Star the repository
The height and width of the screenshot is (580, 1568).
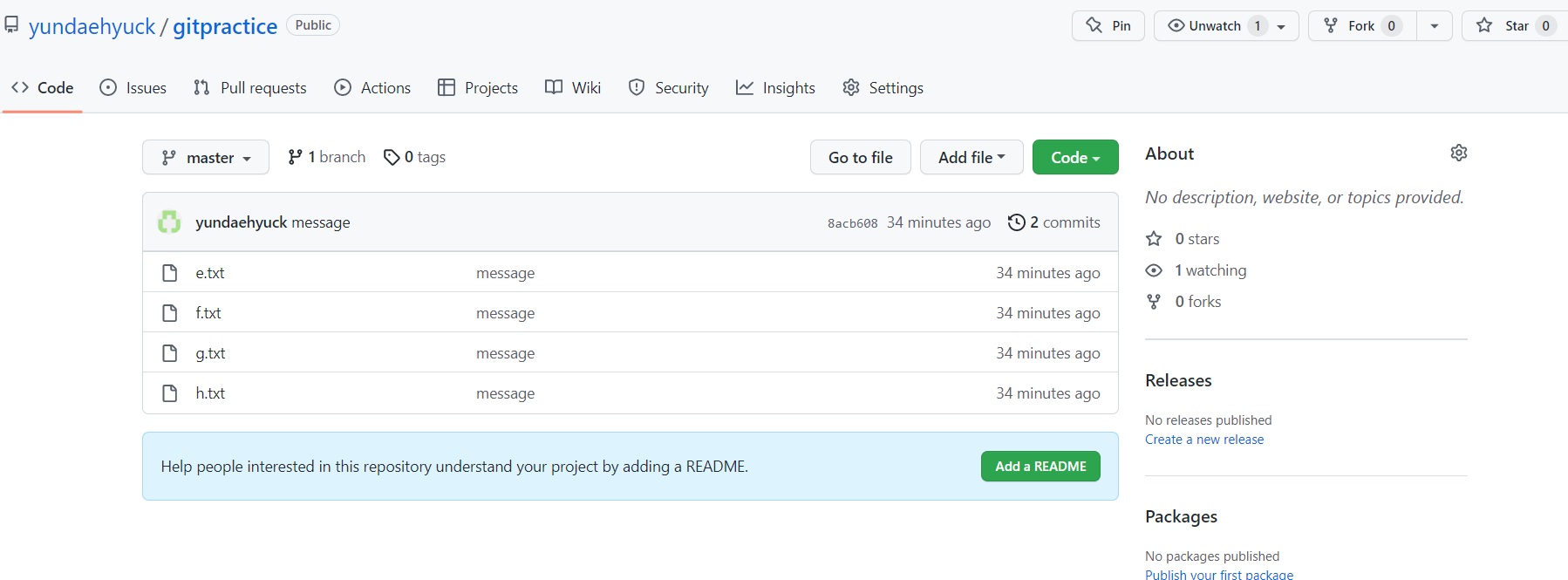coord(1515,25)
